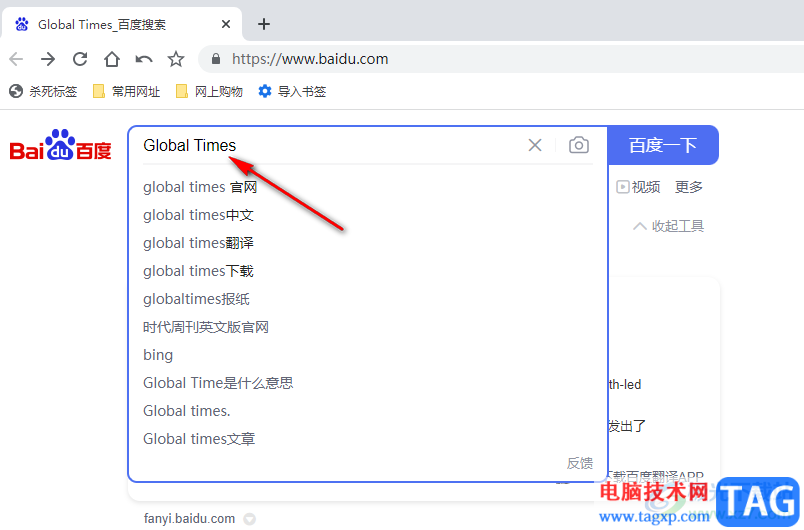Bookmark this page with the star icon

click(176, 59)
